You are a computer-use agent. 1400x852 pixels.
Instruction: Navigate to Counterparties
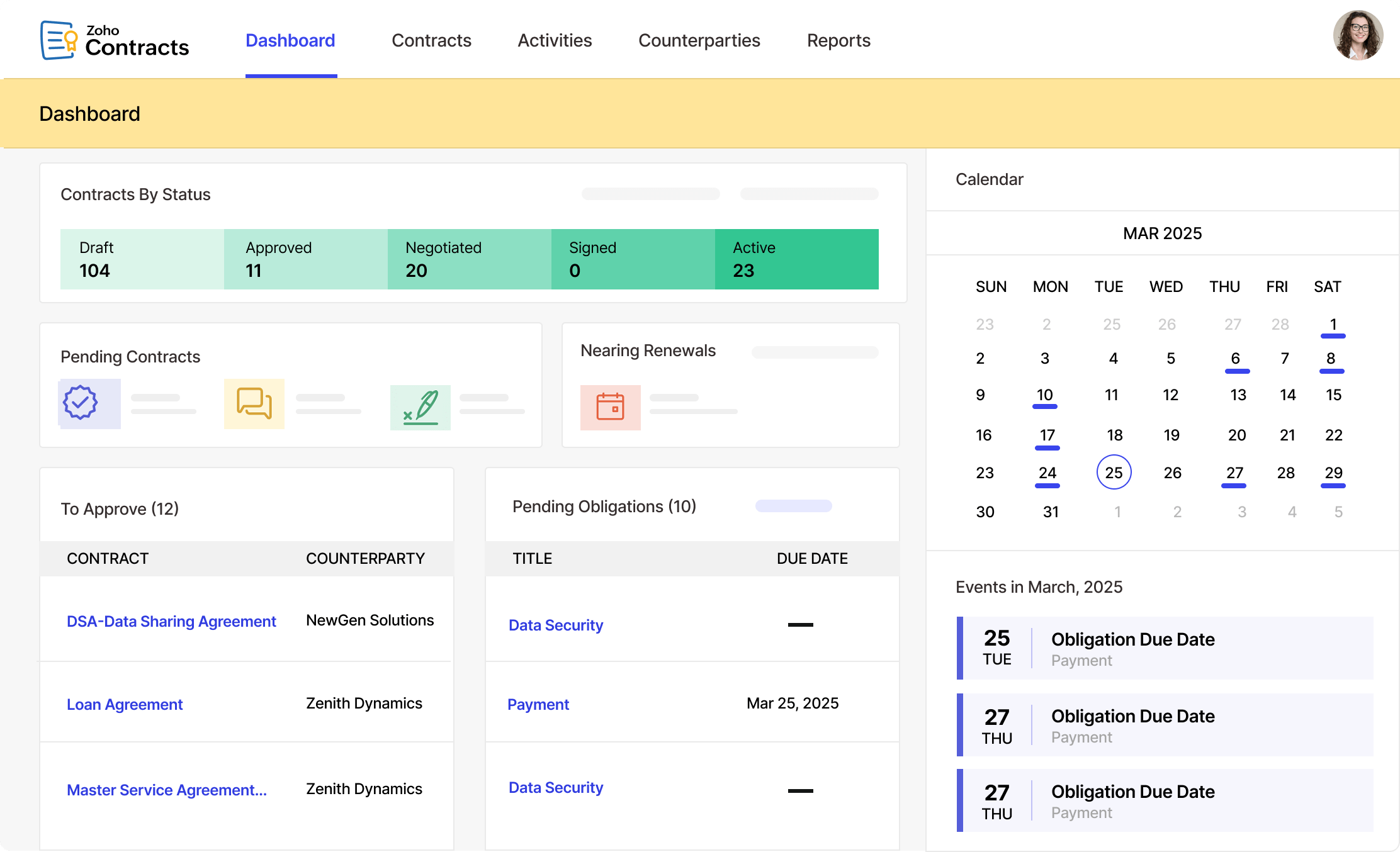click(699, 40)
